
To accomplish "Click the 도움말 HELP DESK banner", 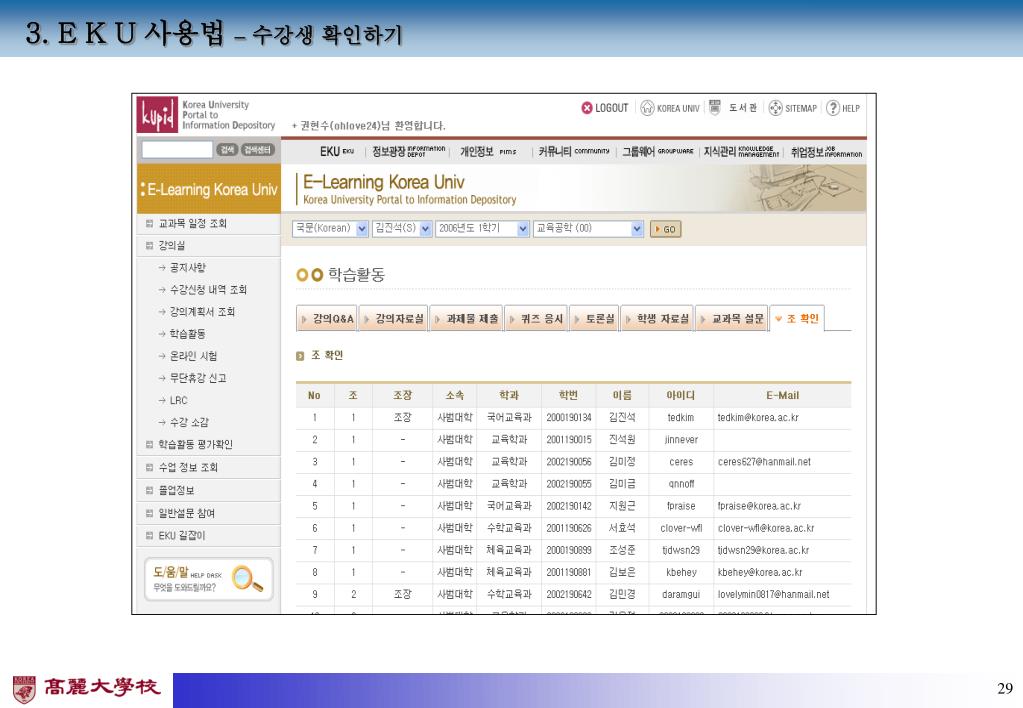I will [x=209, y=579].
